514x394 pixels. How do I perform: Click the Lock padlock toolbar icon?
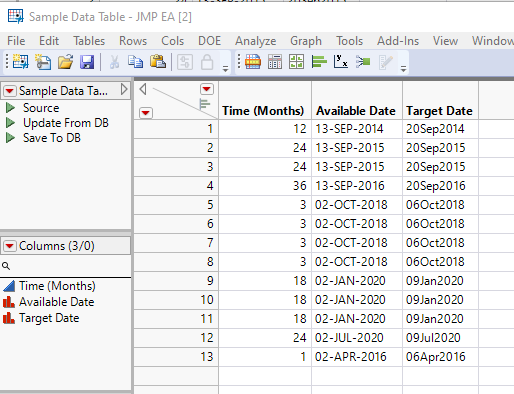[x=207, y=62]
